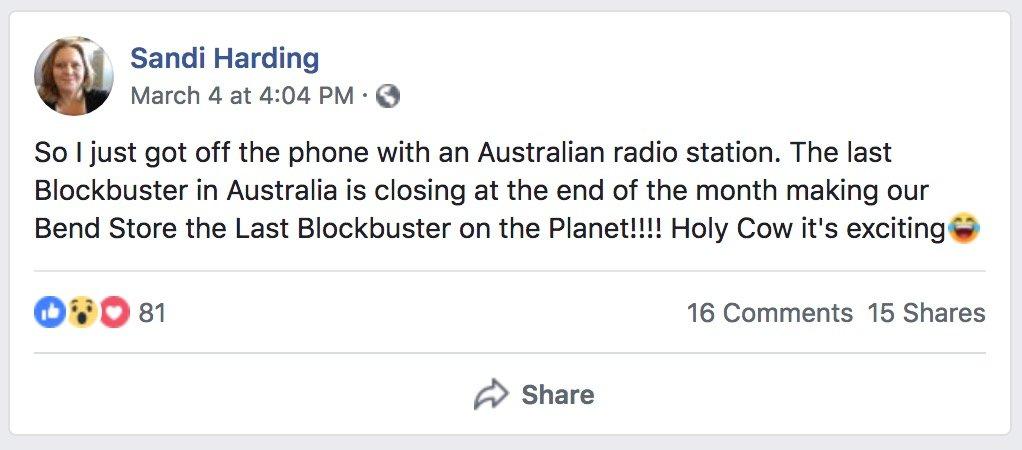The width and height of the screenshot is (1022, 450).
Task: Click the globe Public audience icon
Action: (x=388, y=96)
